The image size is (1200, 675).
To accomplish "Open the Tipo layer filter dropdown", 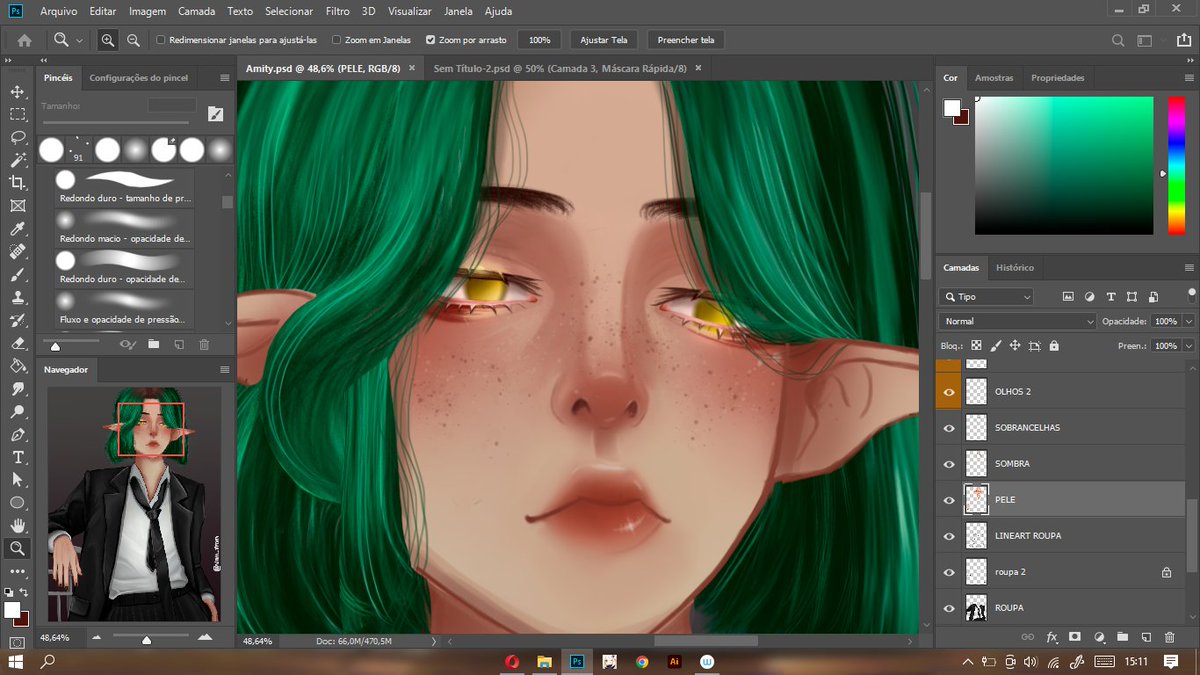I will point(986,297).
